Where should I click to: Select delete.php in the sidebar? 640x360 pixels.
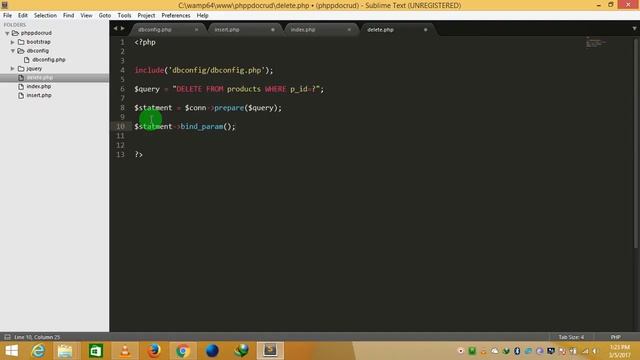pos(54,78)
